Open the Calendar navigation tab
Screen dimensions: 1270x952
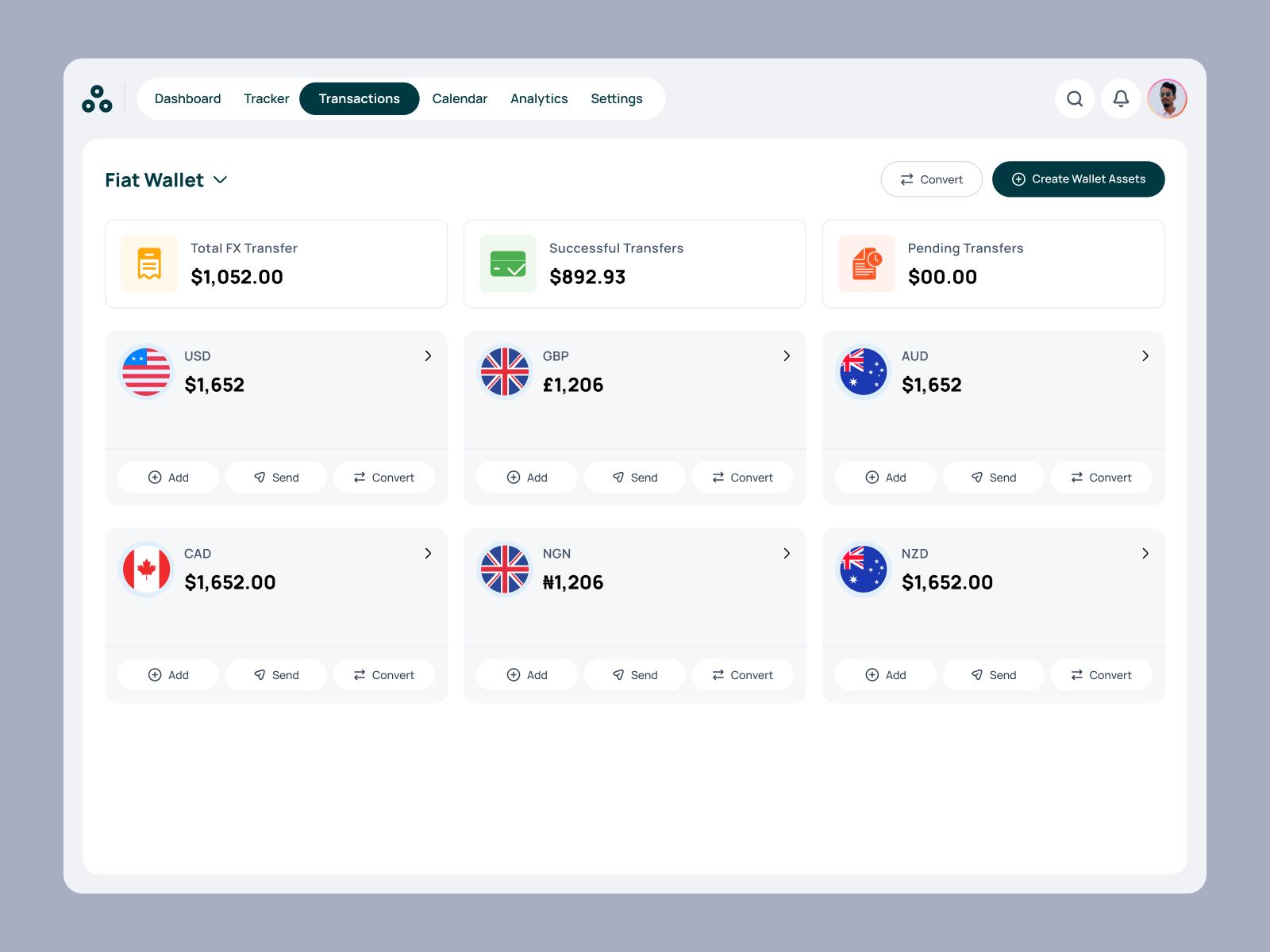click(x=460, y=98)
